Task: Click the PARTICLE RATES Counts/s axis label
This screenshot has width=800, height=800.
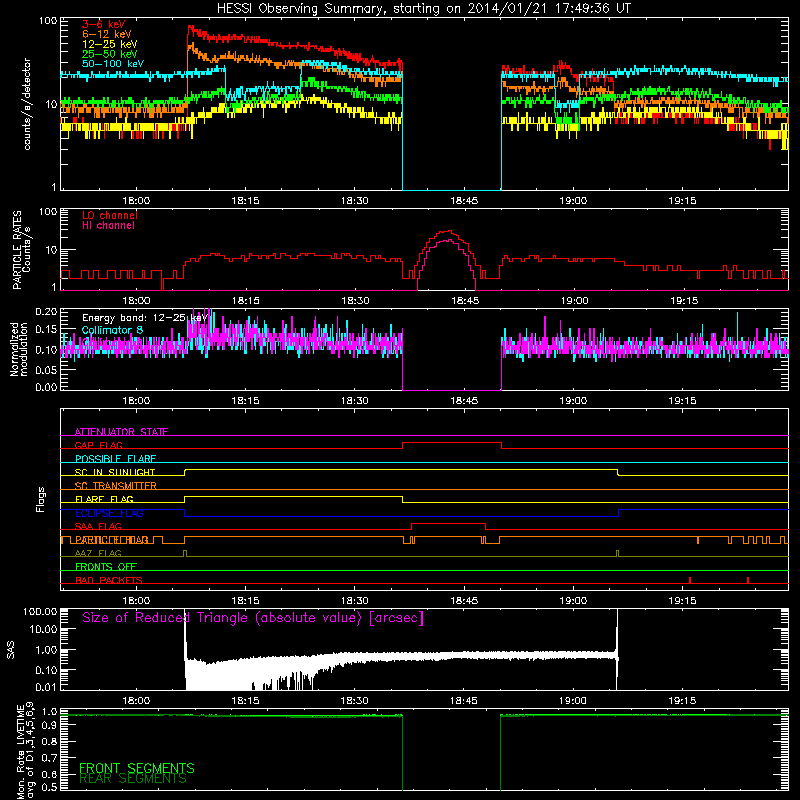Action: [21, 250]
